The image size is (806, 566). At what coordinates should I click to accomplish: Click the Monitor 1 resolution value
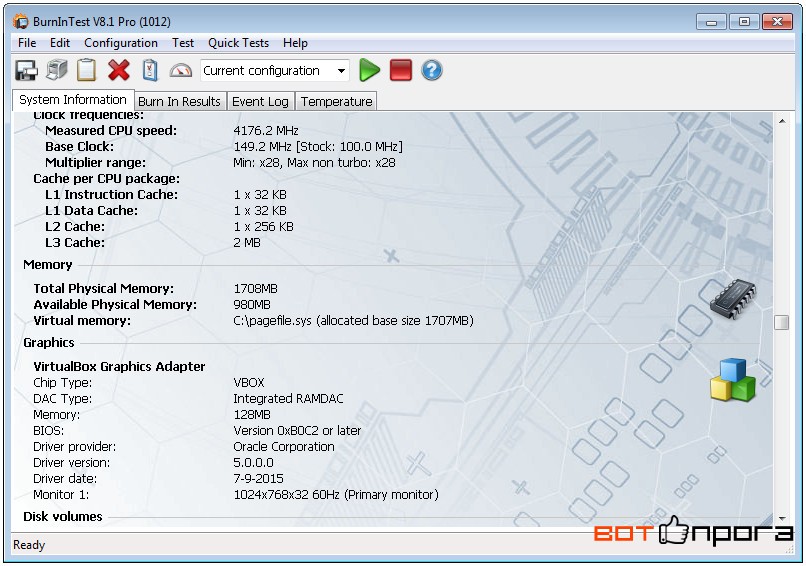click(336, 494)
